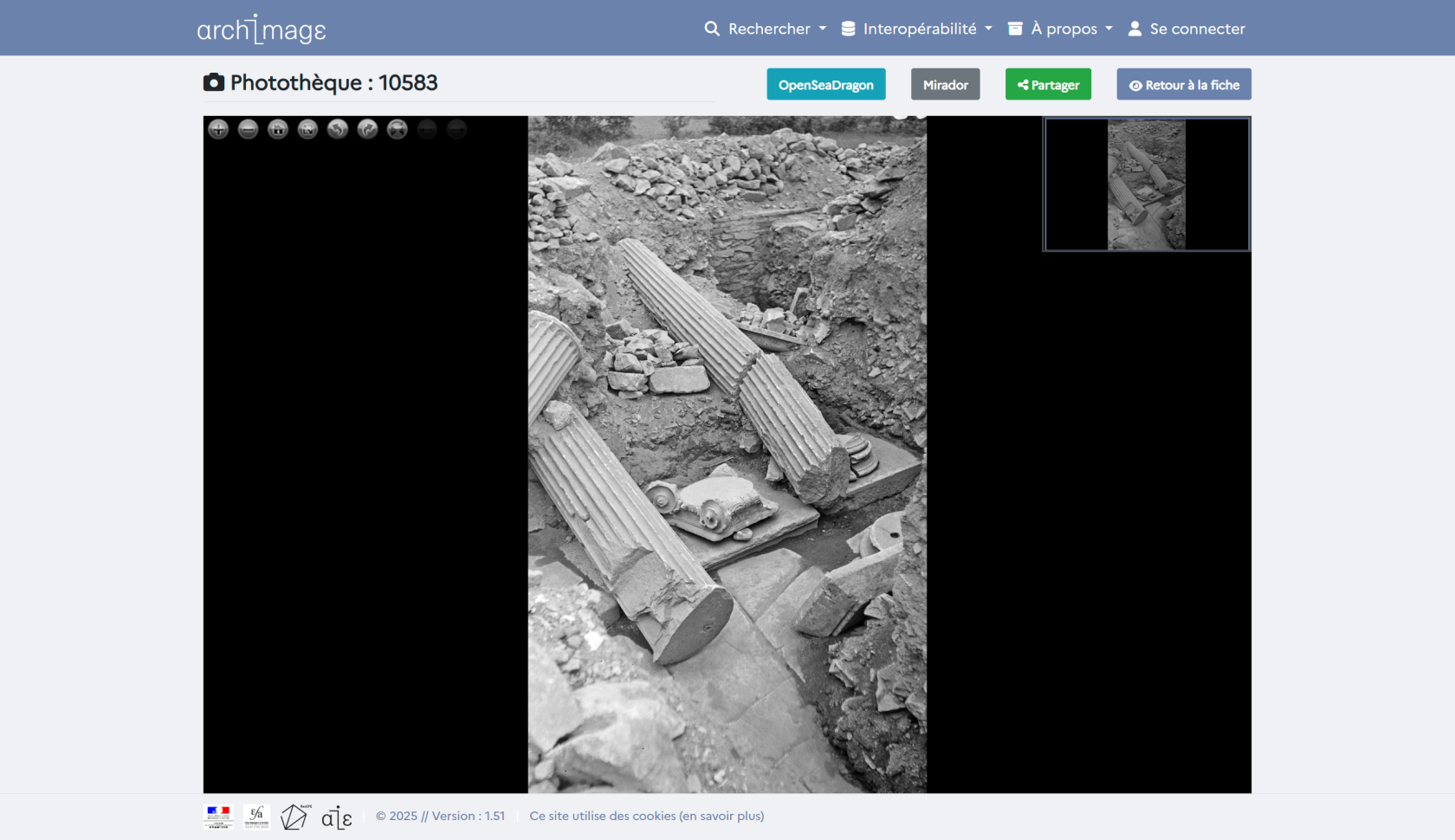
Task: Go to the archimage home page
Action: (x=261, y=28)
